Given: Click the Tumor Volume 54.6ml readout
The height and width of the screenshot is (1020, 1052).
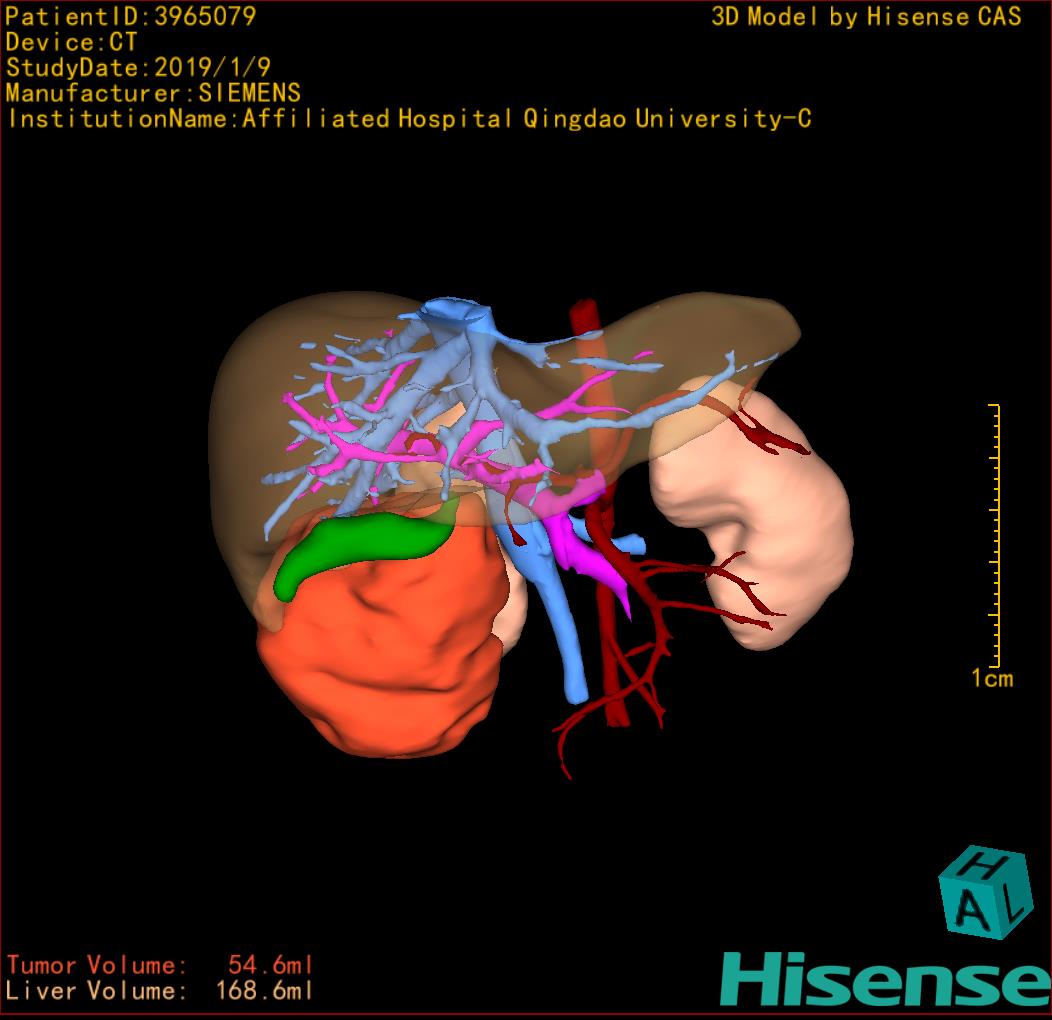Looking at the screenshot, I should 160,965.
